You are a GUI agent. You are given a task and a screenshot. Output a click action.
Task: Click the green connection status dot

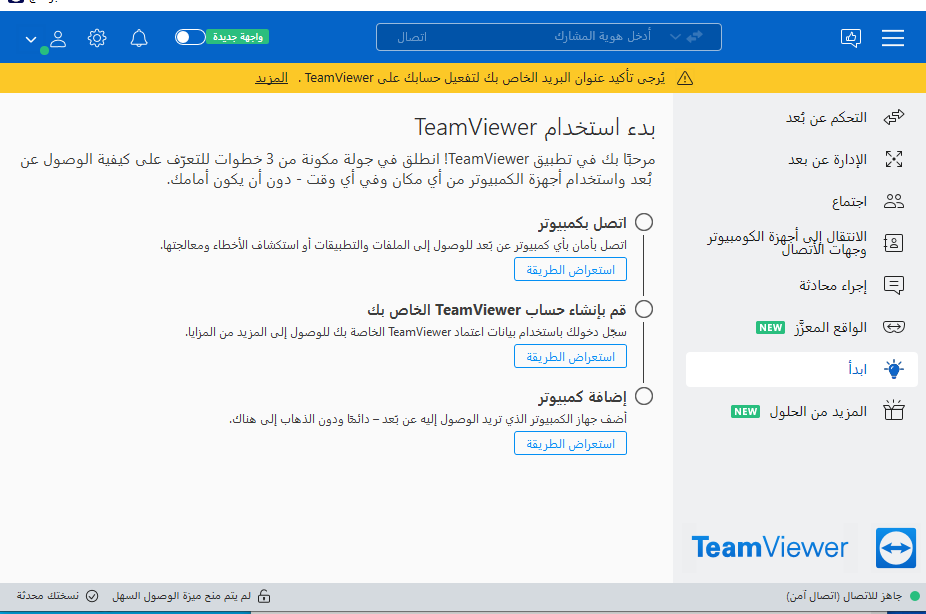point(915,596)
